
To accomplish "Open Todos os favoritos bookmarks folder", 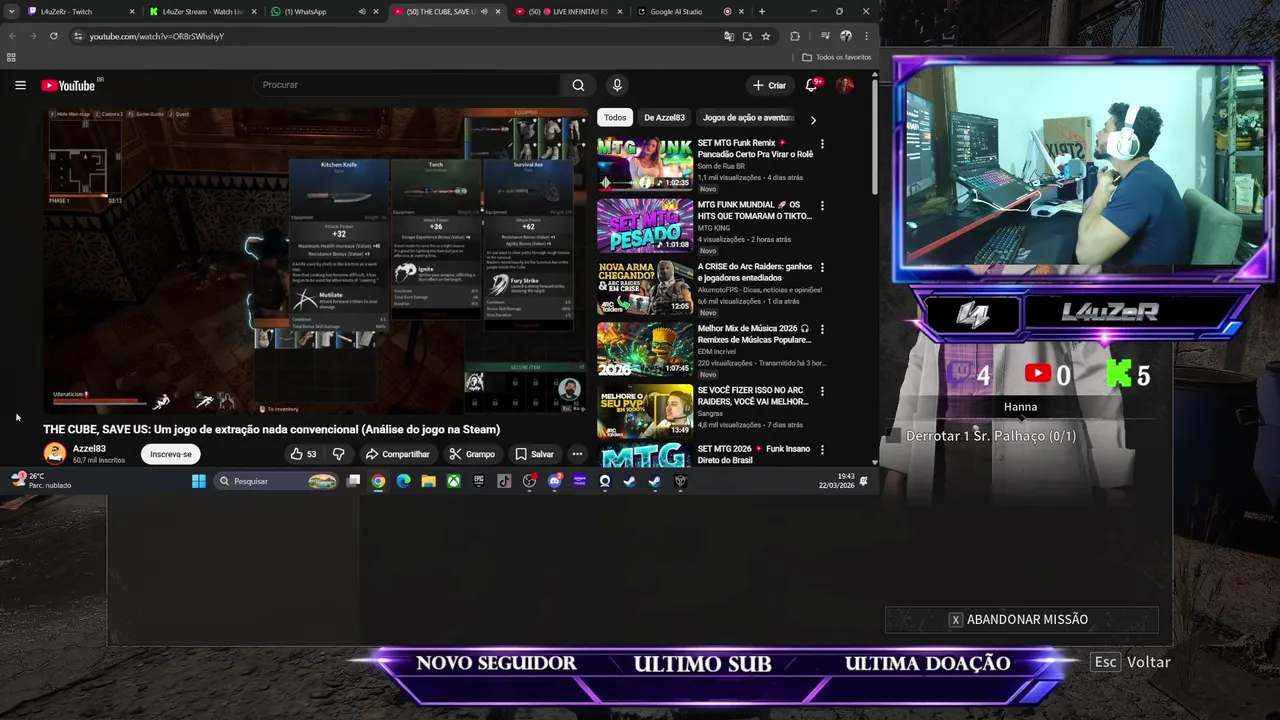I will 837,57.
